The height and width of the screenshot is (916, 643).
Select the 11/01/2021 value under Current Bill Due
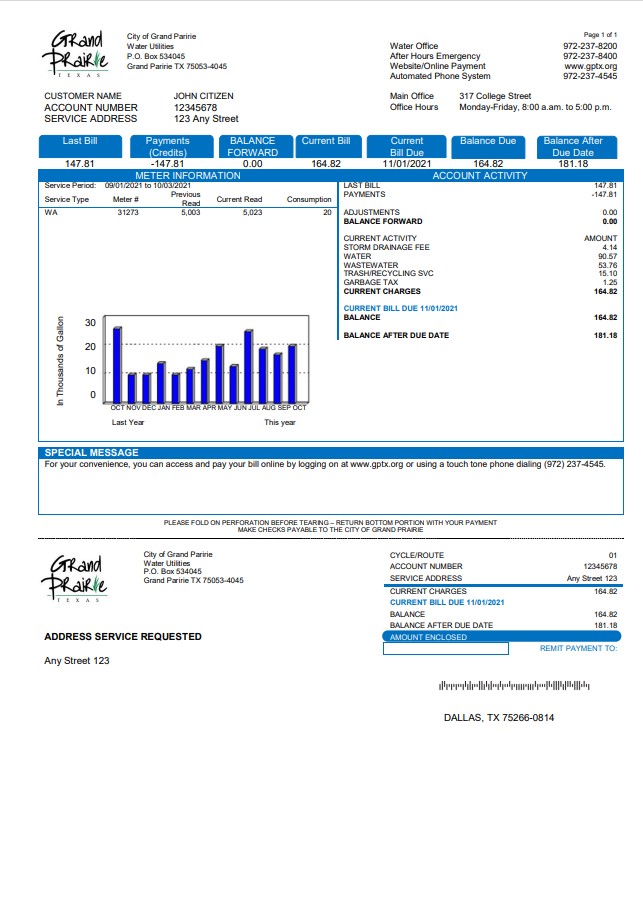(407, 164)
